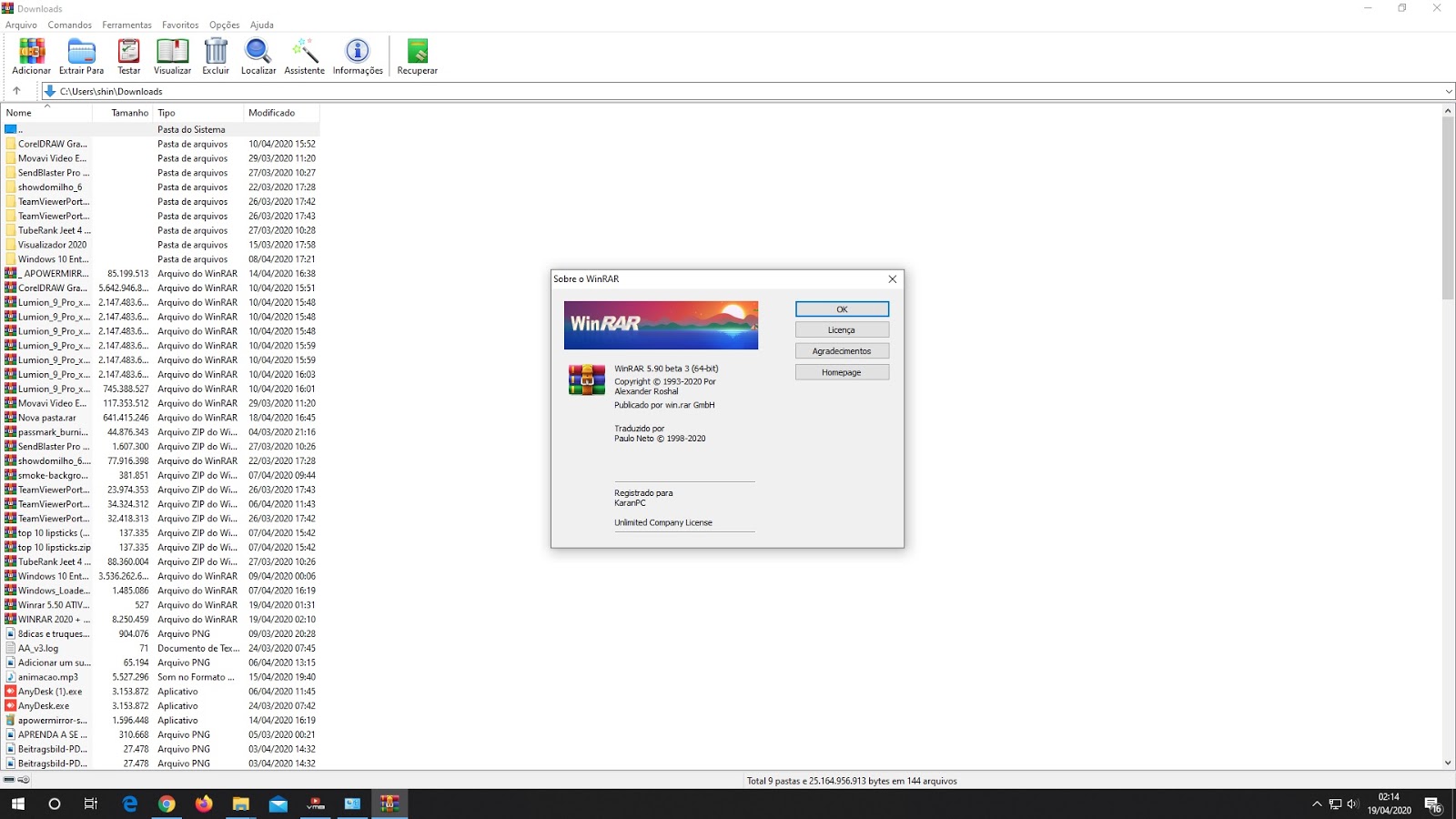Open the Opções menu
Image resolution: width=1456 pixels, height=819 pixels.
click(x=225, y=25)
